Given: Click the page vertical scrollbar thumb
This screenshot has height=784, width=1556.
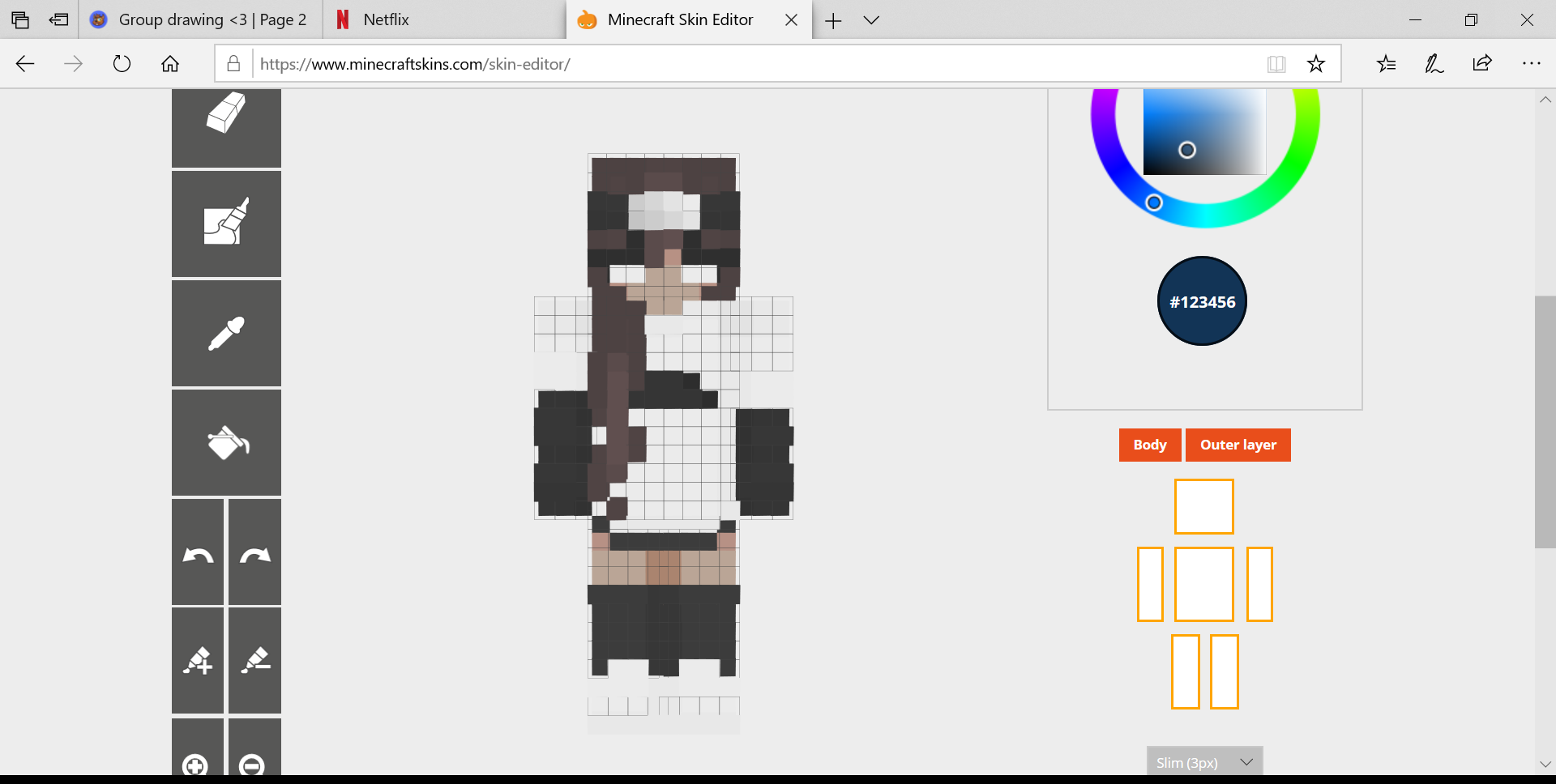Looking at the screenshot, I should 1545,422.
